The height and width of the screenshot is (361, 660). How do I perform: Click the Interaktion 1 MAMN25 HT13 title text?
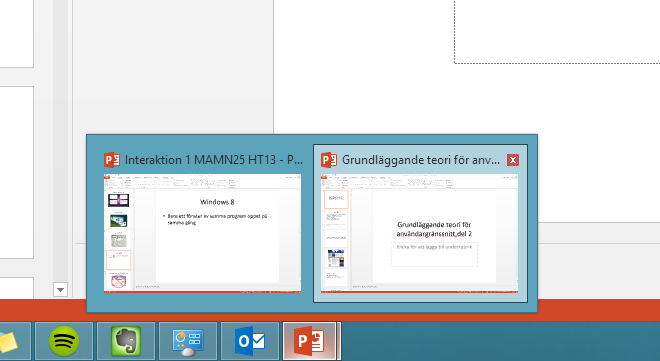[213, 160]
